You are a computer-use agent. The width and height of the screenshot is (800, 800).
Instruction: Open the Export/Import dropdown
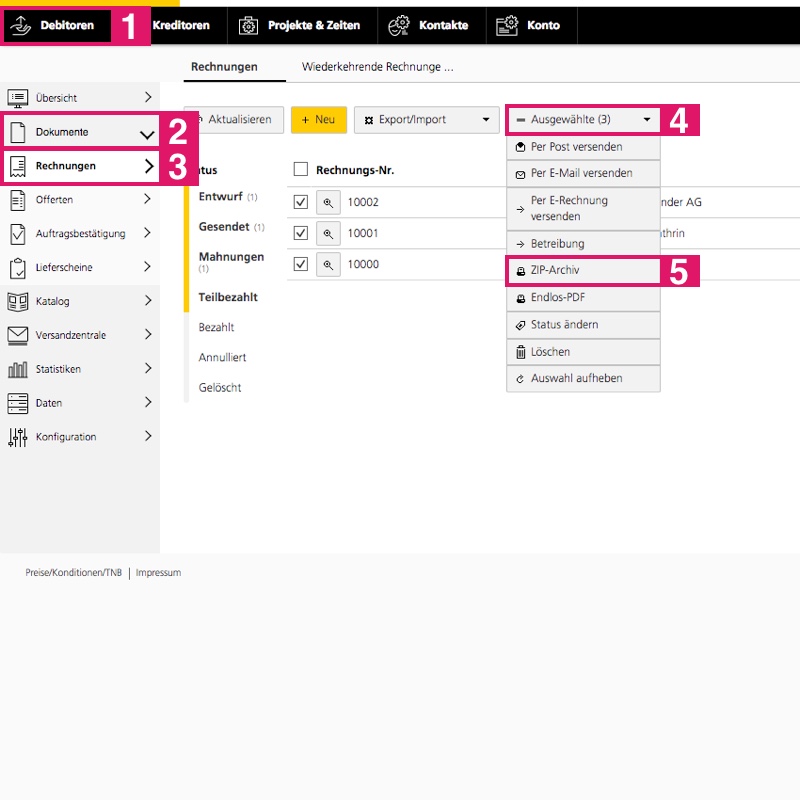pyautogui.click(x=426, y=120)
